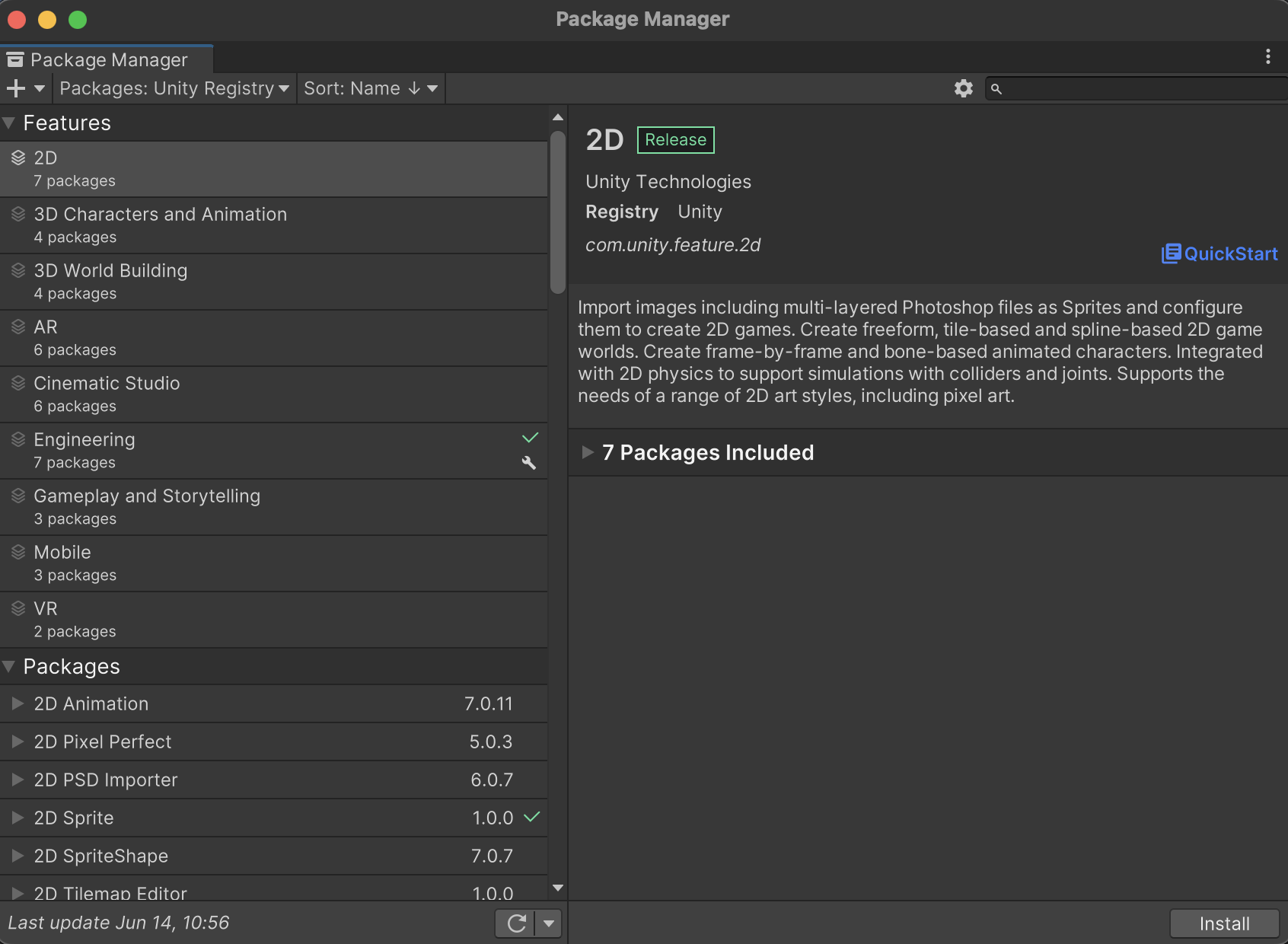The width and height of the screenshot is (1288, 944).
Task: Click the scroll down arrow of package list
Action: 558,888
